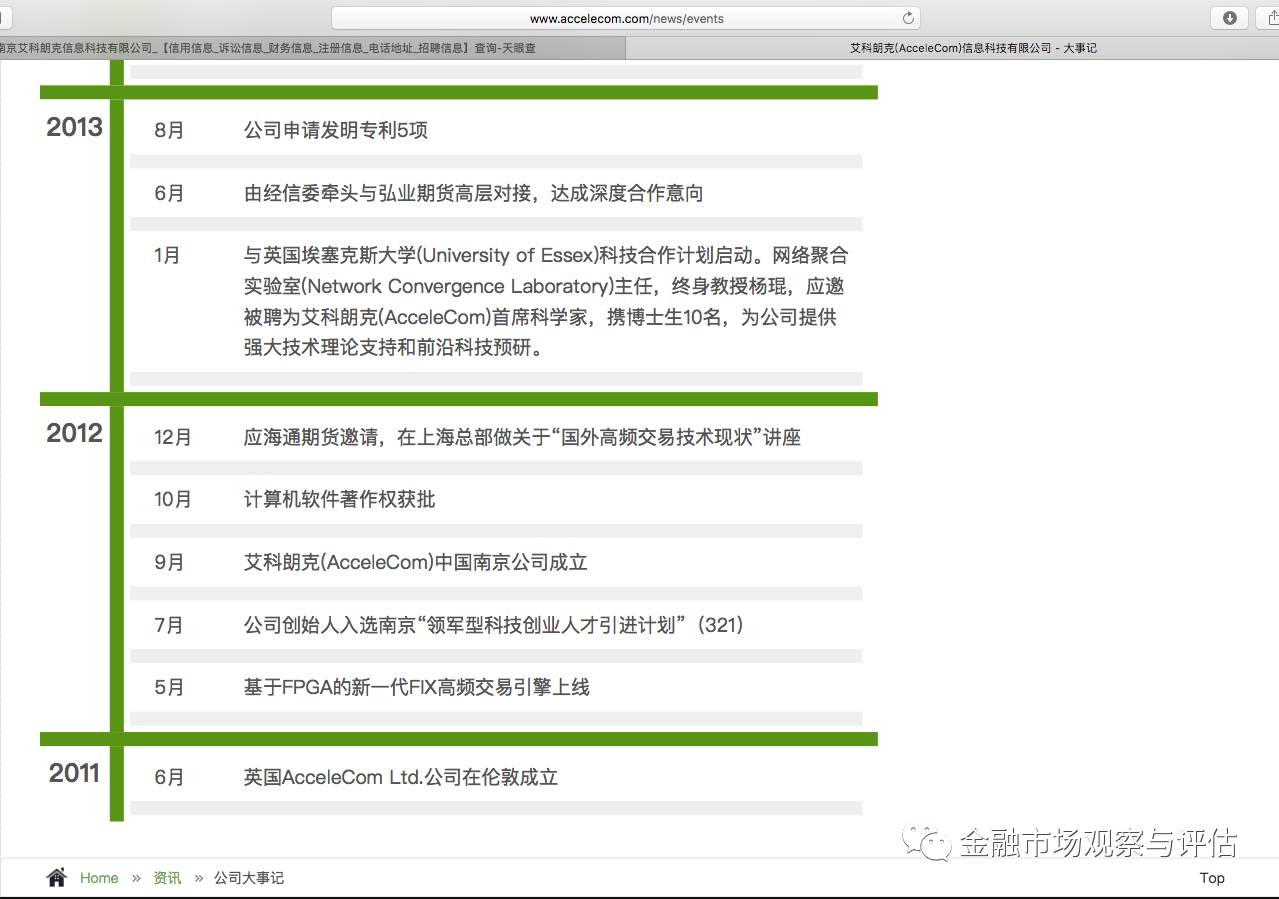Click the www.accelecom.com address bar
Viewport: 1279px width, 899px height.
coord(626,18)
